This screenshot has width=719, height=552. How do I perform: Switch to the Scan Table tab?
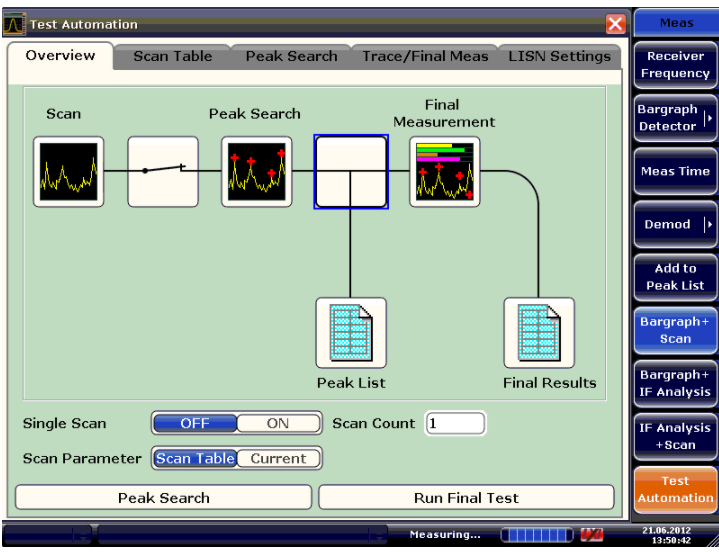tap(172, 57)
